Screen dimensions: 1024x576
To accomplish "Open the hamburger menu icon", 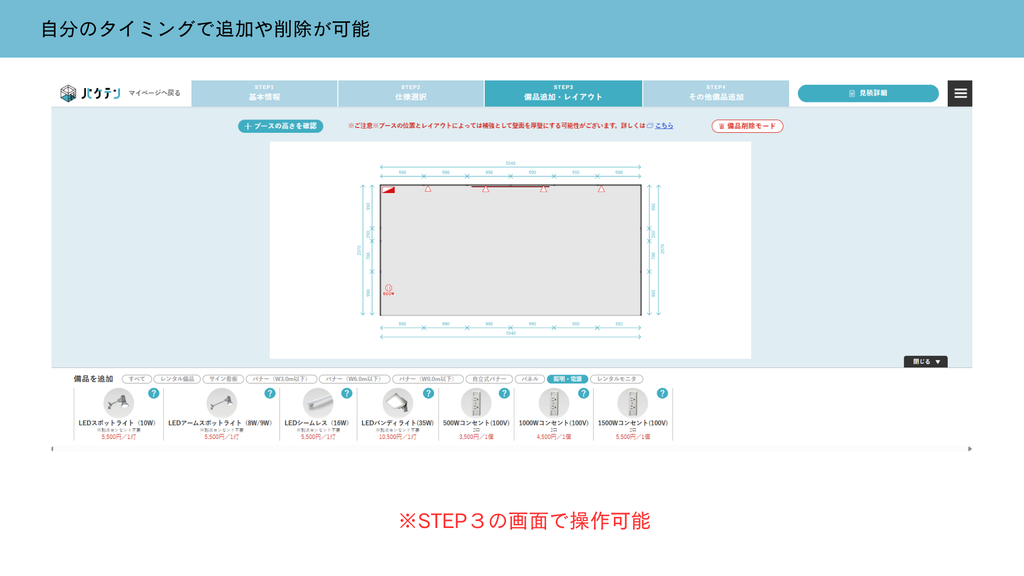I will [x=960, y=93].
